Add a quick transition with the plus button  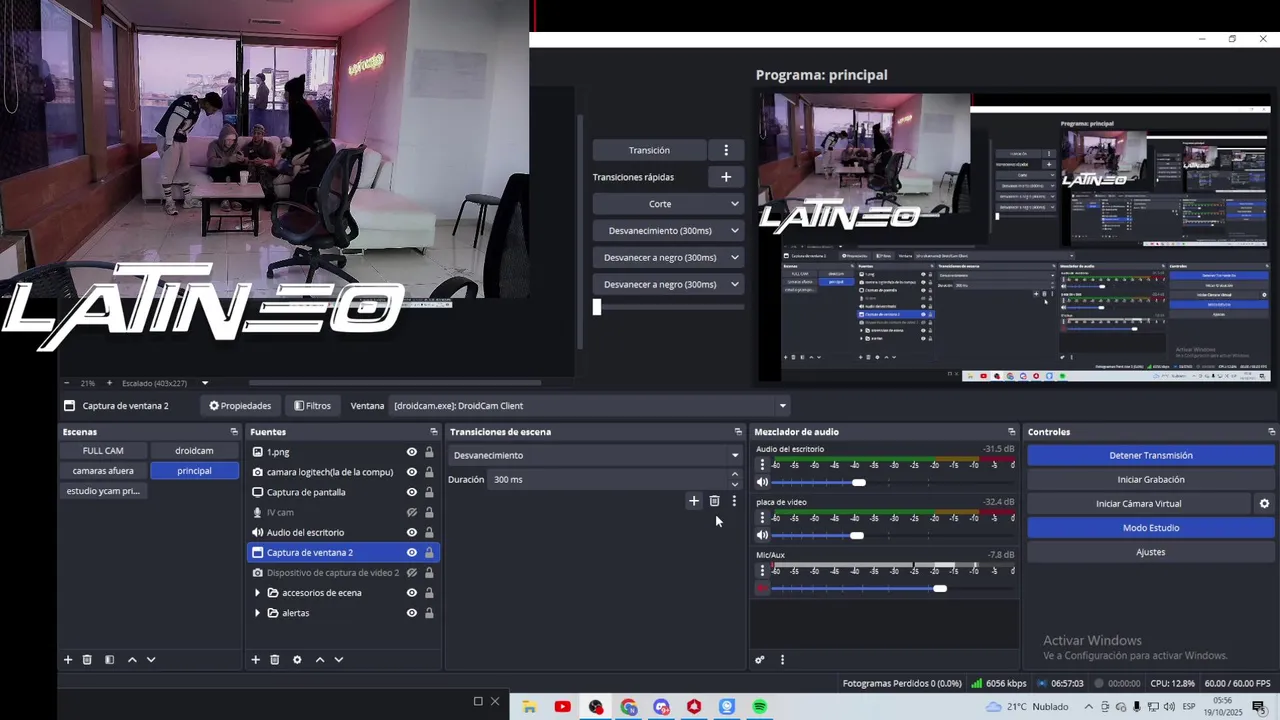726,177
